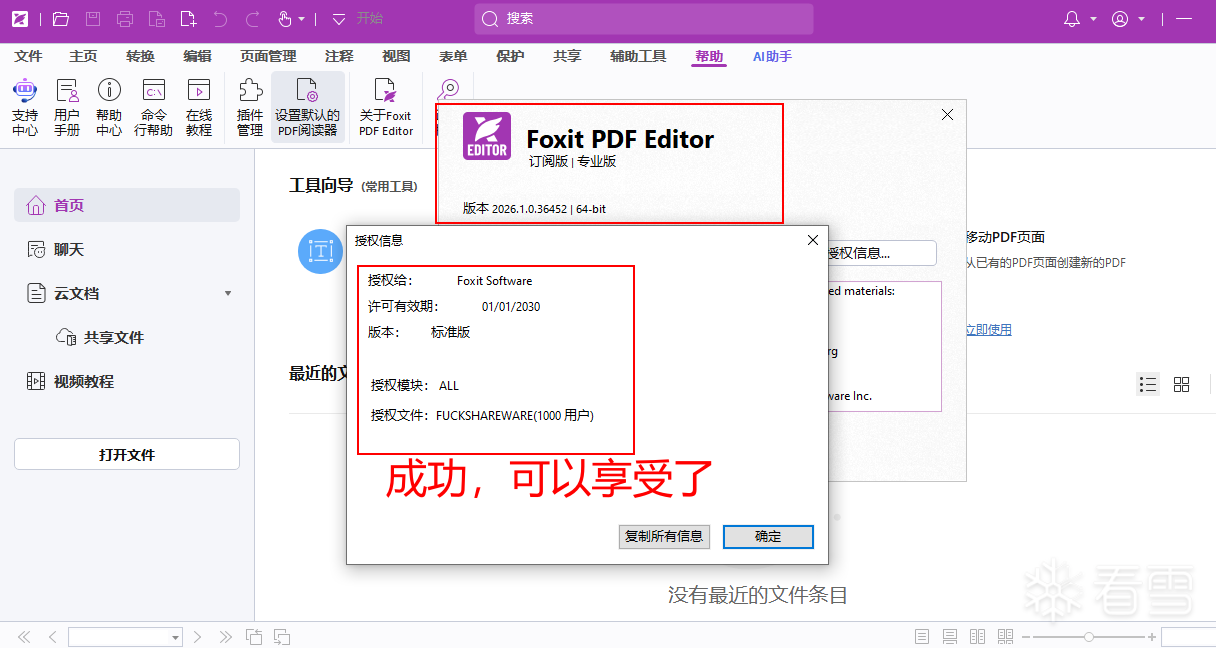Image resolution: width=1216 pixels, height=648 pixels.
Task: Click 设置默认的PDF阅读器 icon
Action: click(307, 107)
